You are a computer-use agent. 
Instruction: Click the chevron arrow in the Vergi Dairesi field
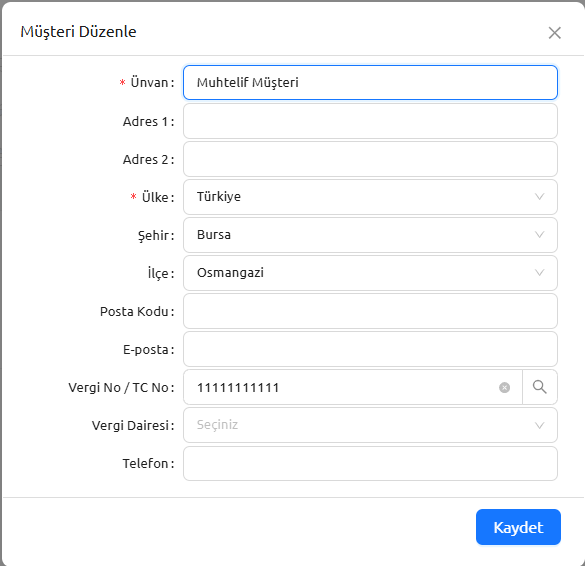tap(539, 425)
